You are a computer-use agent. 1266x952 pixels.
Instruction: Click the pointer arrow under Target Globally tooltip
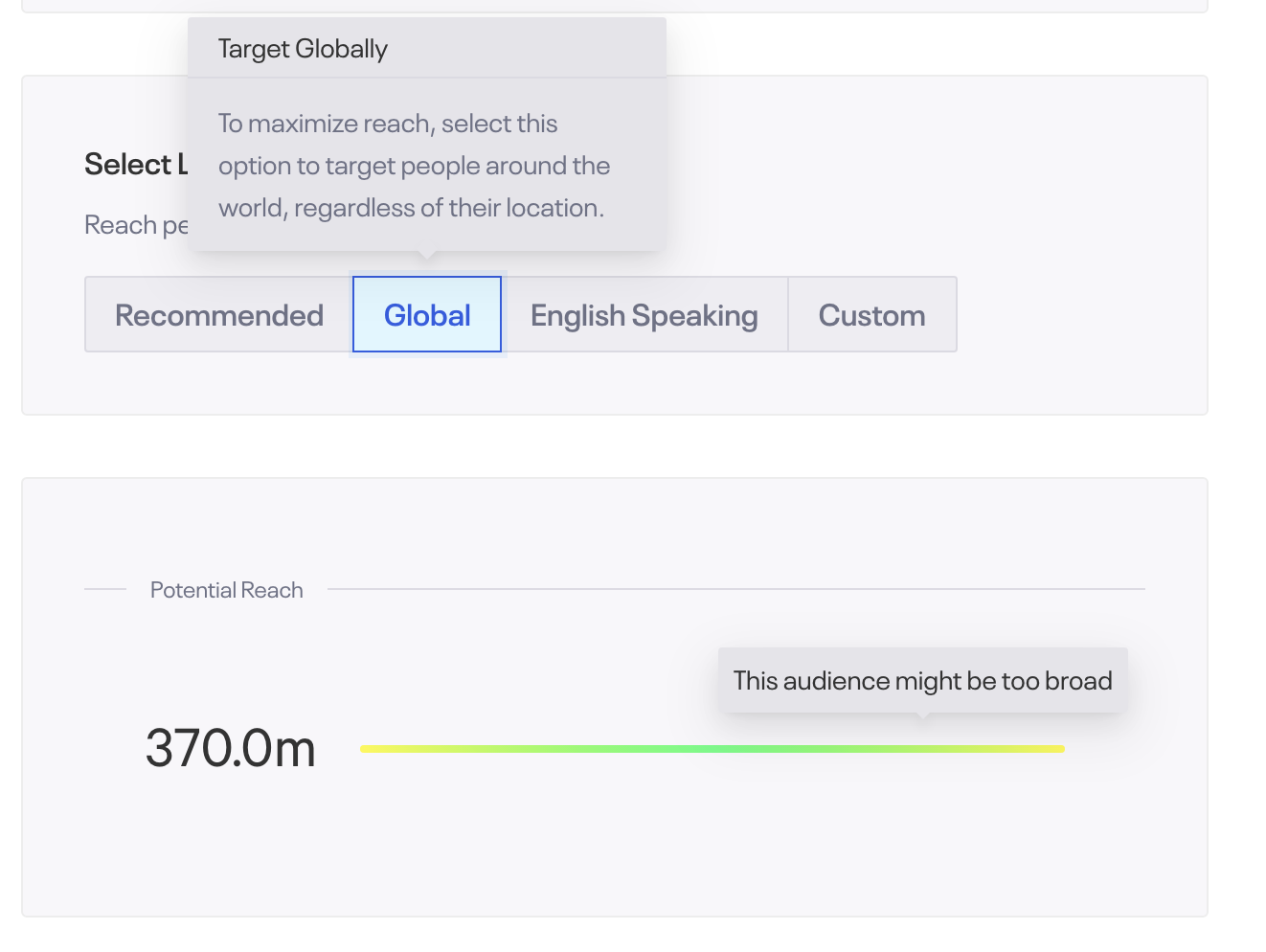point(427,256)
